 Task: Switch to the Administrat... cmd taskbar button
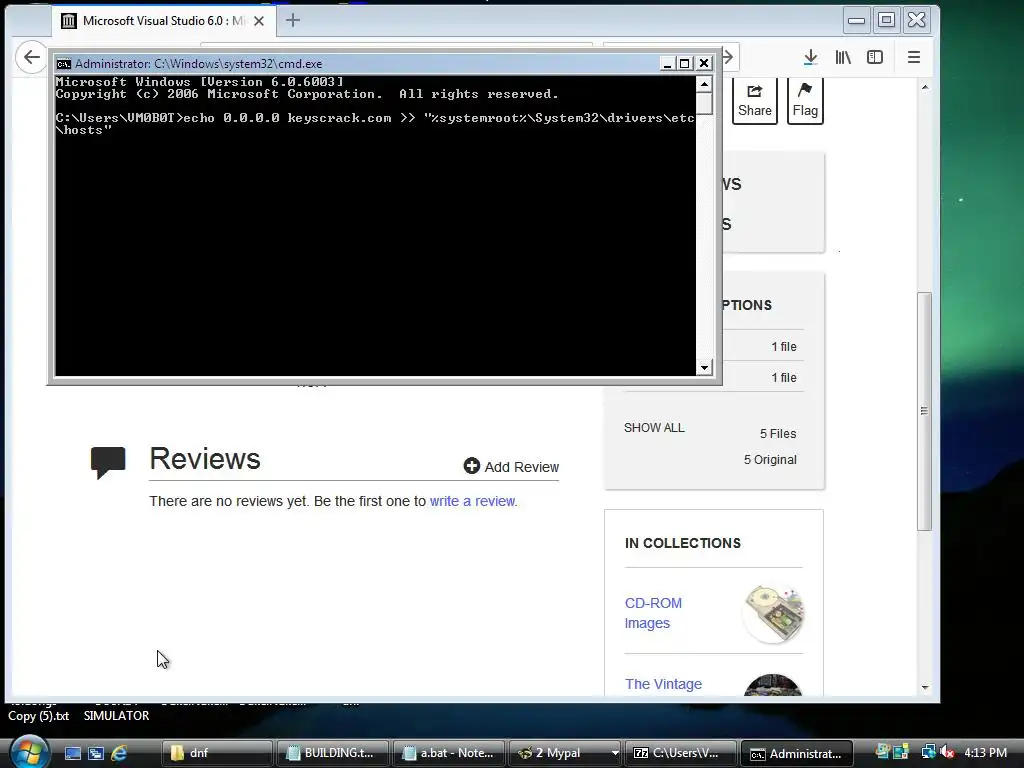tap(797, 753)
